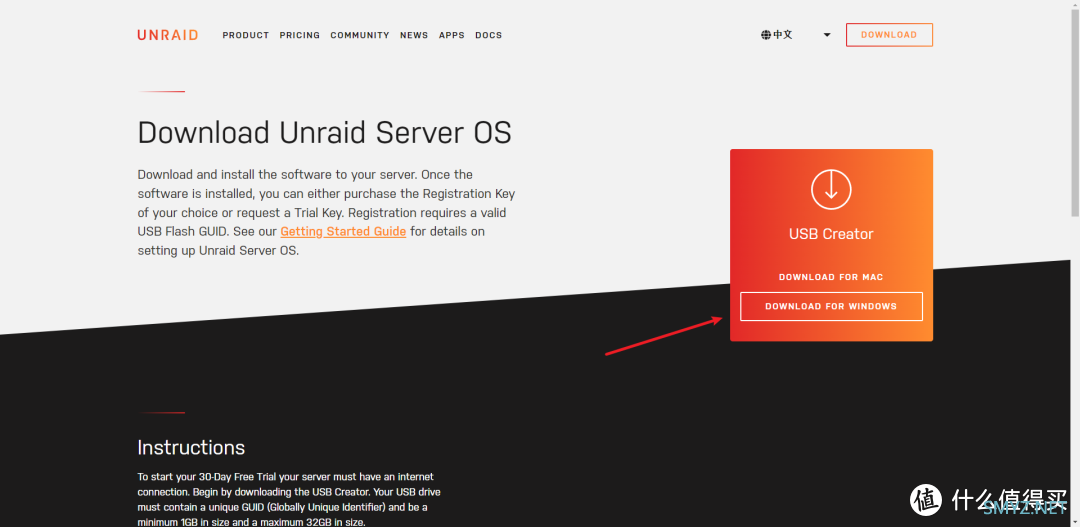Click DOWNLOAD FOR MAC

coord(831,277)
